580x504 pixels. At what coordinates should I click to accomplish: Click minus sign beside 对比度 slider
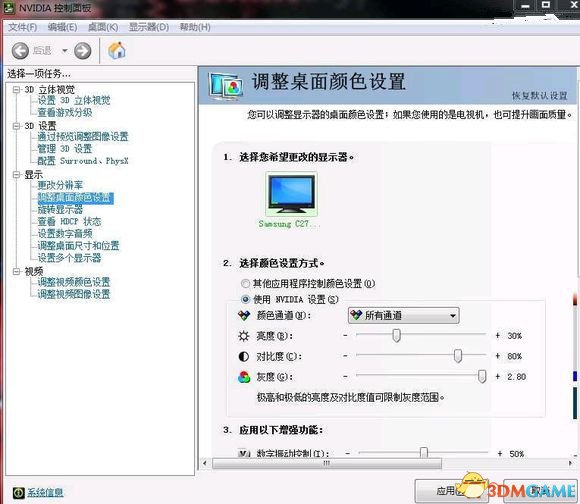[x=345, y=356]
